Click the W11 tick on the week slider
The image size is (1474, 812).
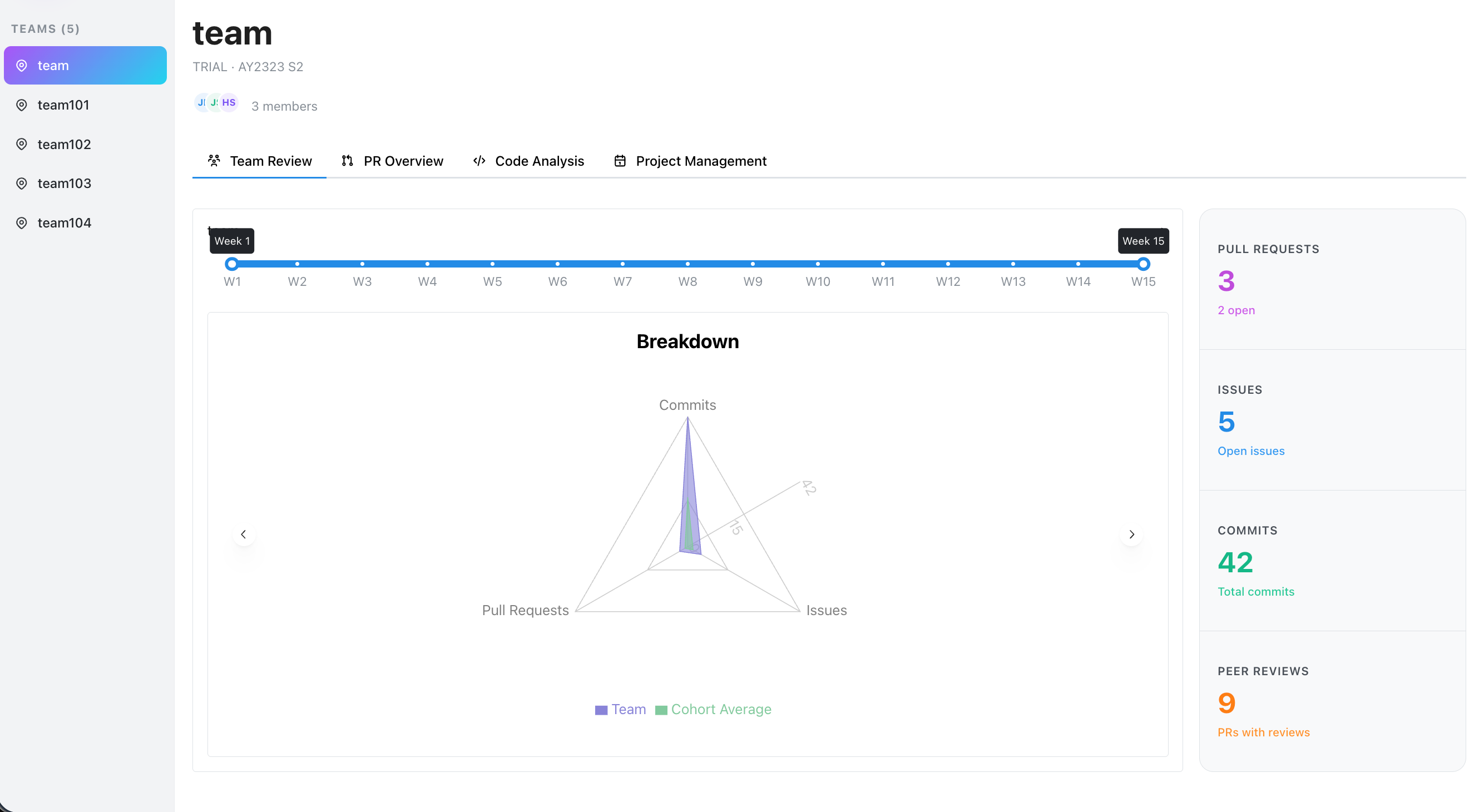point(883,264)
